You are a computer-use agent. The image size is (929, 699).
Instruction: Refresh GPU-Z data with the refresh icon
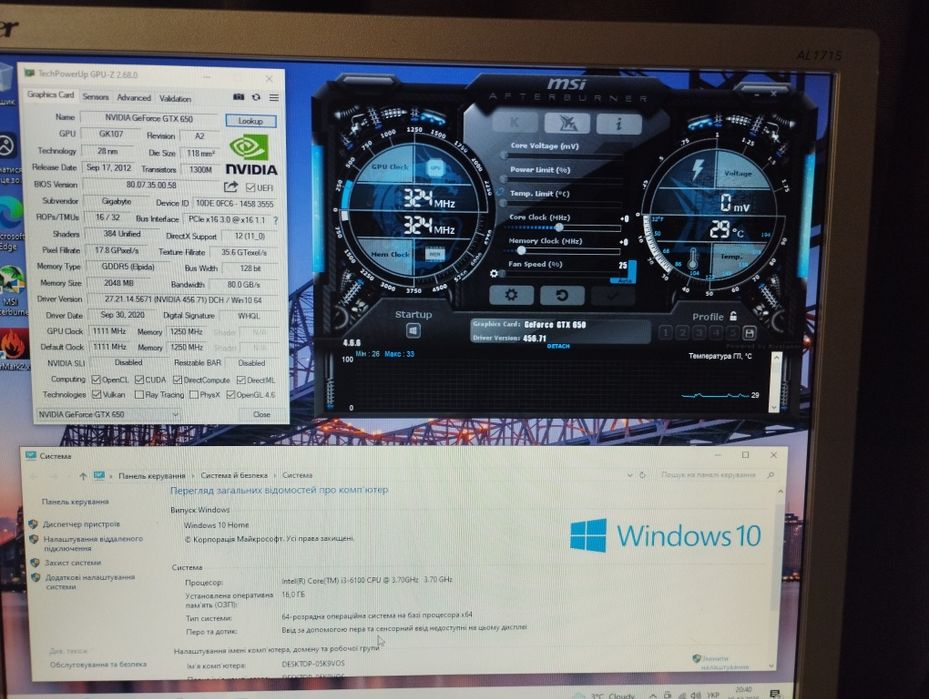256,97
